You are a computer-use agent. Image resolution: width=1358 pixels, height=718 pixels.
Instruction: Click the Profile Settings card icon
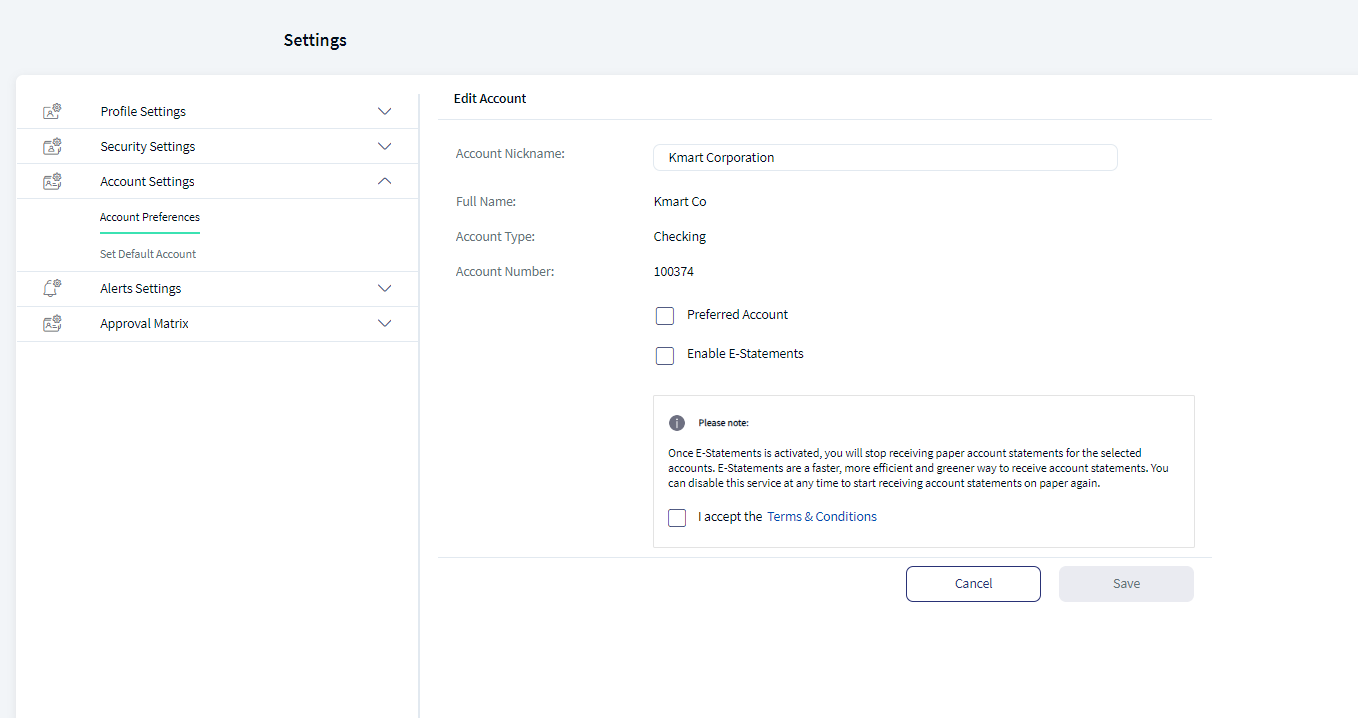(x=52, y=111)
